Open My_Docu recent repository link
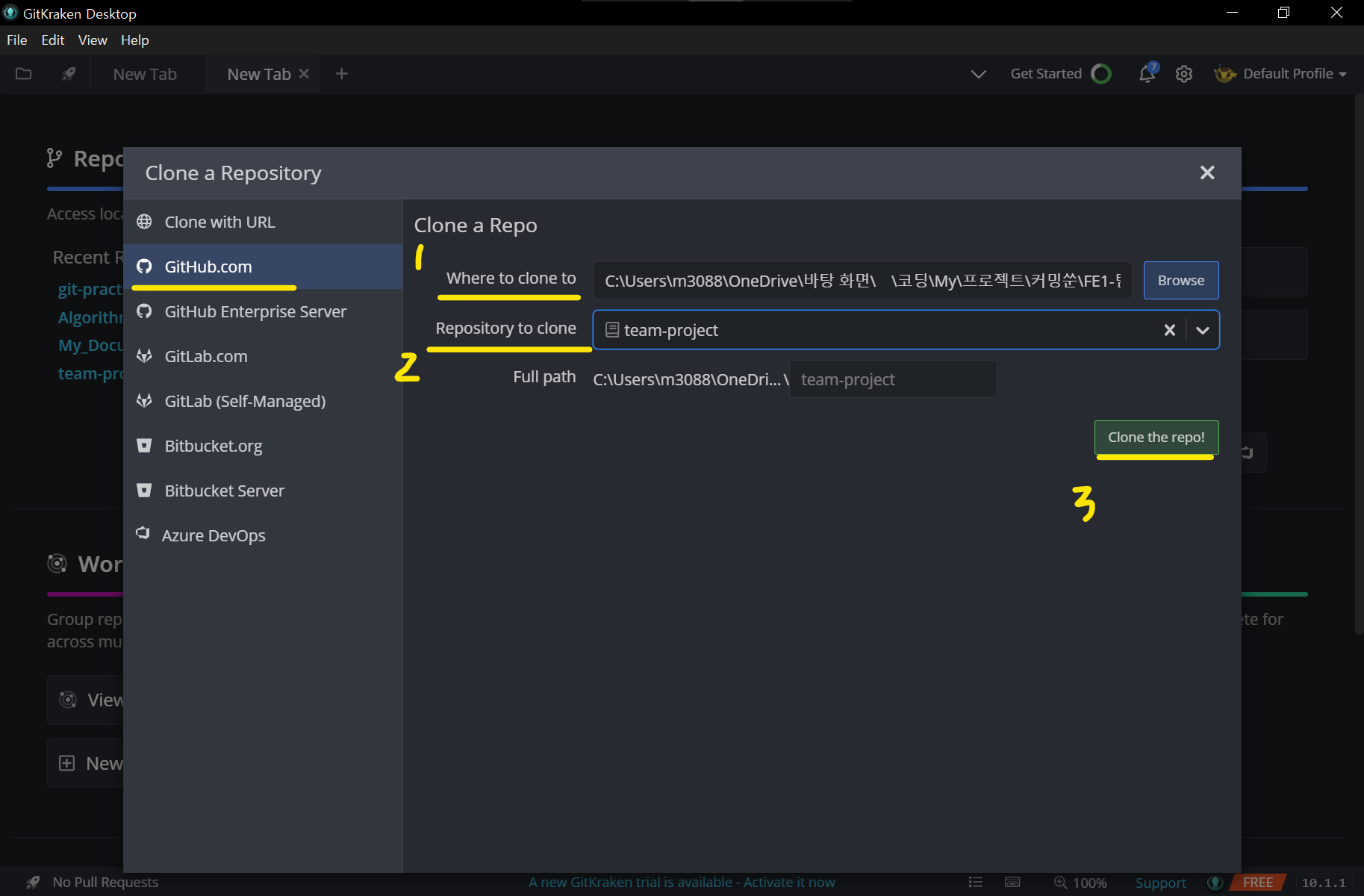1364x896 pixels. (x=90, y=345)
